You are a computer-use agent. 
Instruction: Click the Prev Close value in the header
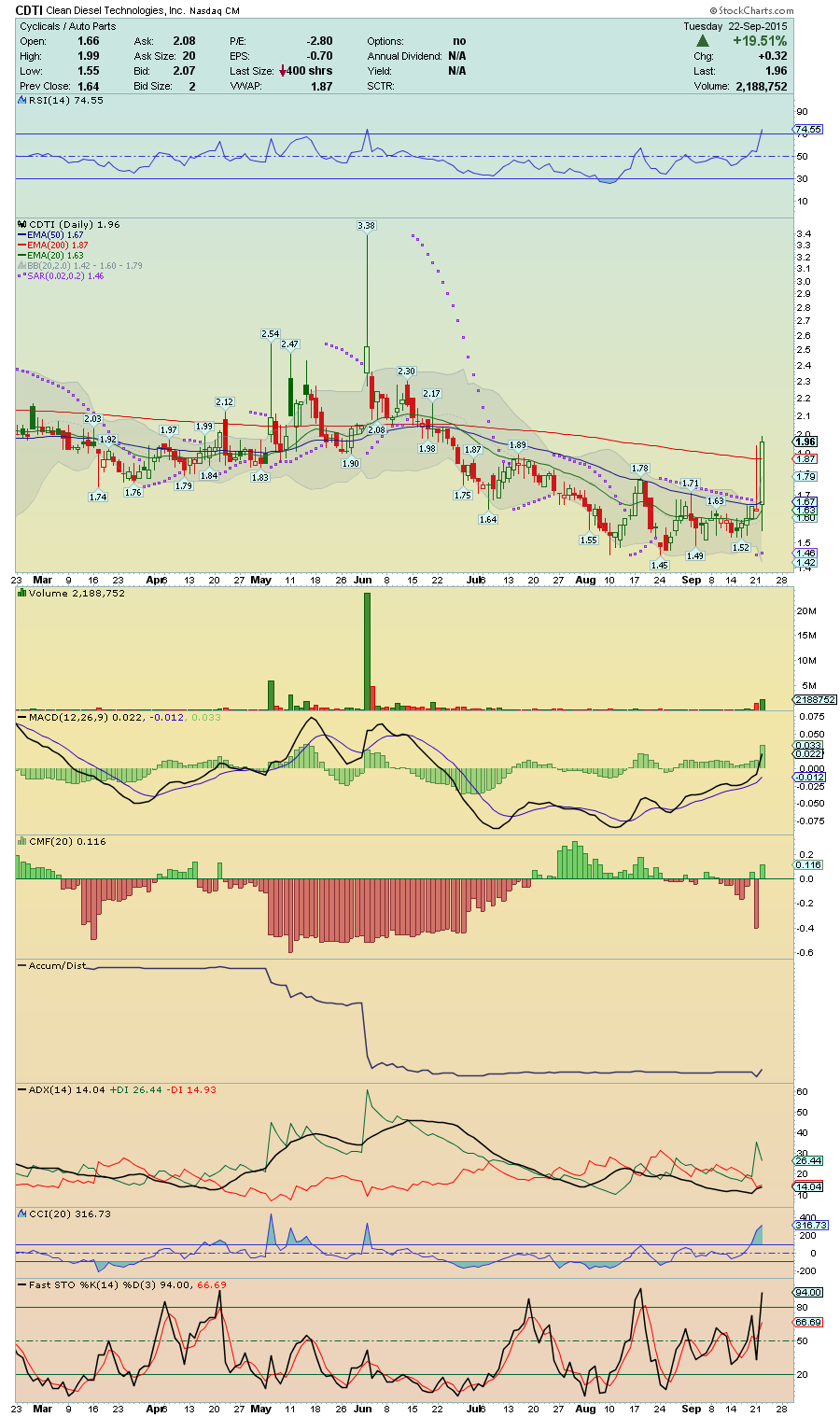click(x=89, y=86)
